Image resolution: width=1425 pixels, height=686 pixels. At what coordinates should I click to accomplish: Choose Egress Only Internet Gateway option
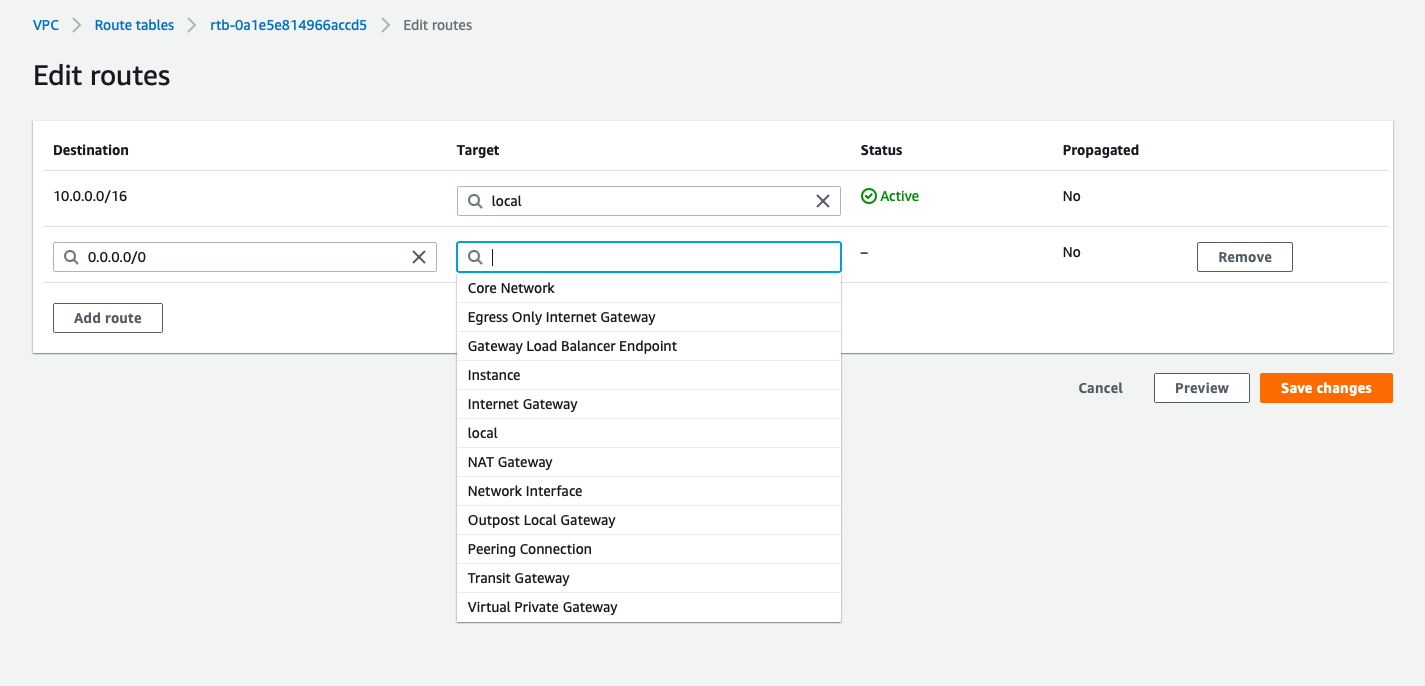coord(561,317)
